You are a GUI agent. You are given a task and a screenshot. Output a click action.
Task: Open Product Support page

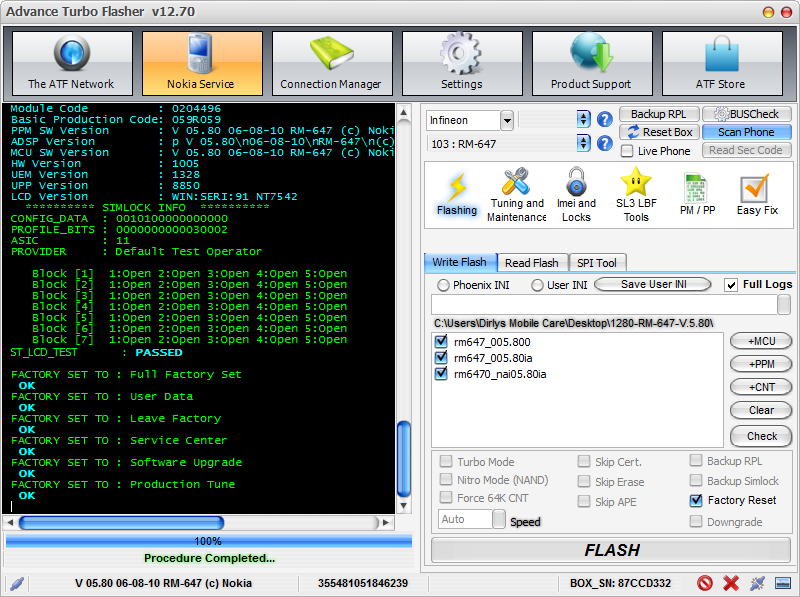pos(592,63)
